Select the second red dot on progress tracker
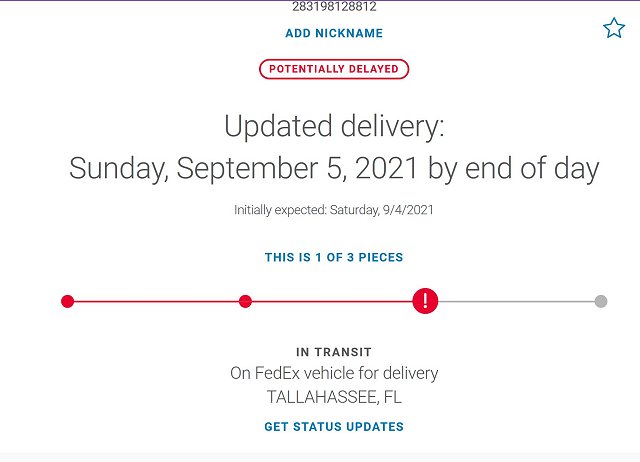The width and height of the screenshot is (640, 462). [x=245, y=302]
